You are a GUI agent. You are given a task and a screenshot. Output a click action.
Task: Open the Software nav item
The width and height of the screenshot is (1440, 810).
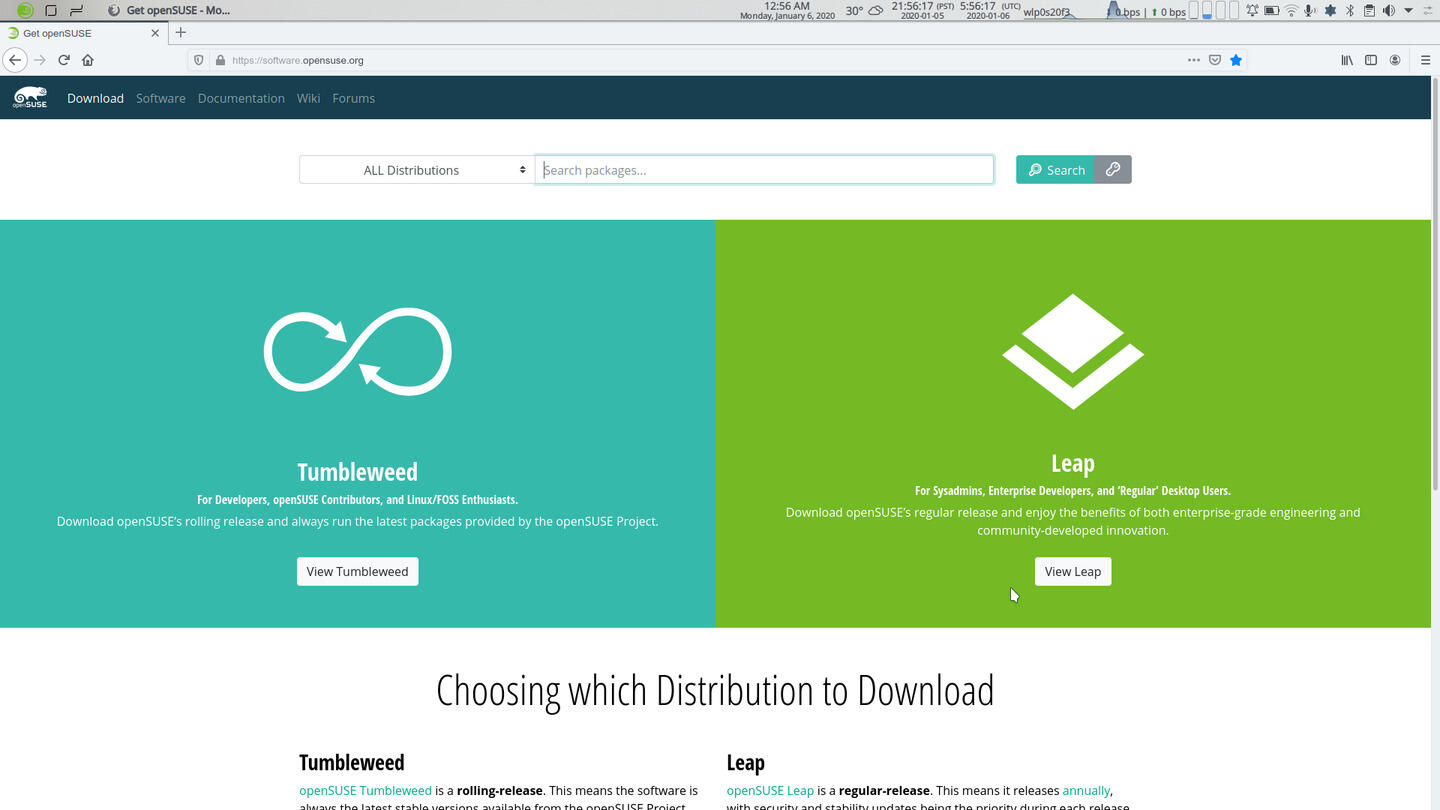point(161,98)
